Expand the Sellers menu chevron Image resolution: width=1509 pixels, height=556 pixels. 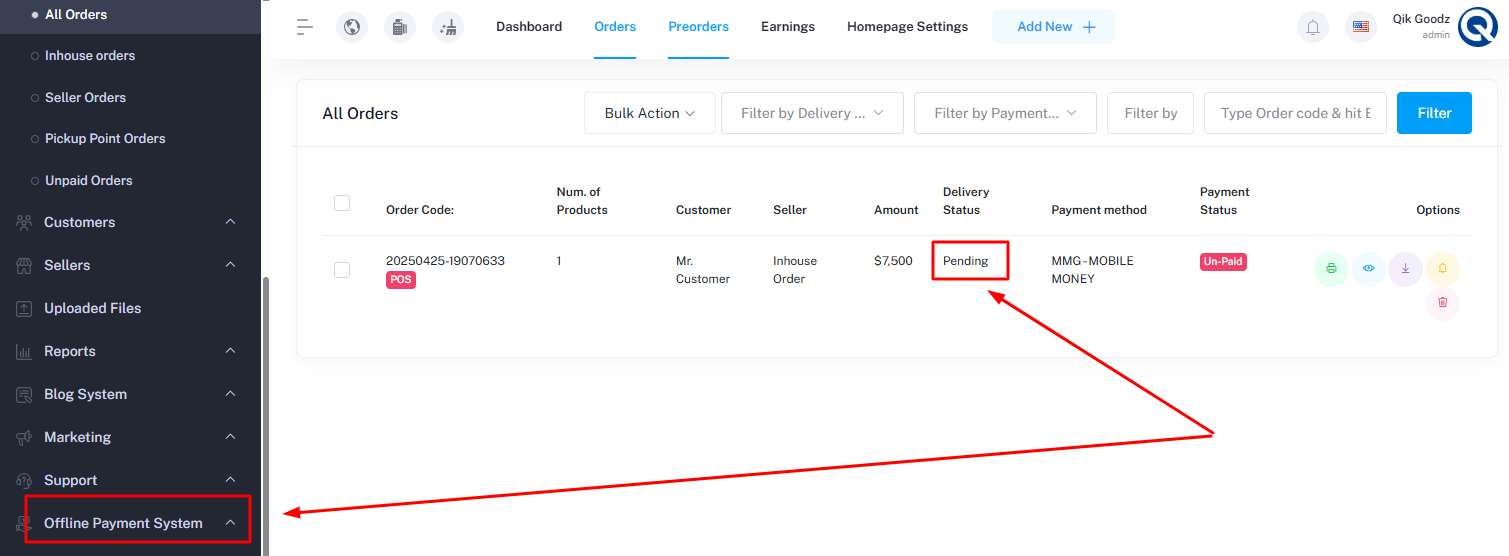click(x=230, y=265)
